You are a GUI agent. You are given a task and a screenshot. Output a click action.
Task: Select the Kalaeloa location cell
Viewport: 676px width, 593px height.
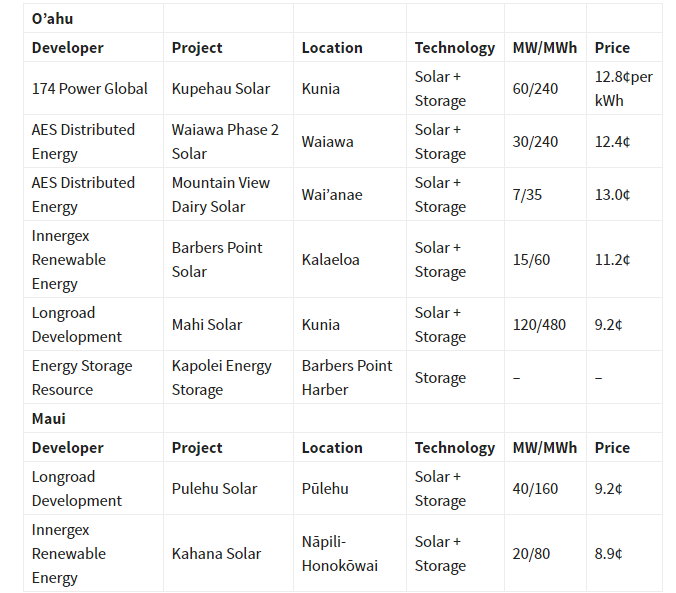(x=331, y=260)
